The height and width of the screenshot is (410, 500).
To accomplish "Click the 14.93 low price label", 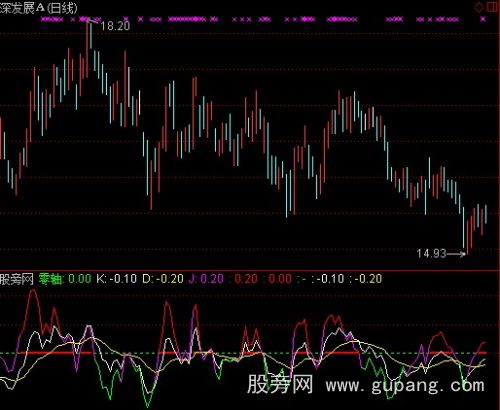I will click(431, 254).
